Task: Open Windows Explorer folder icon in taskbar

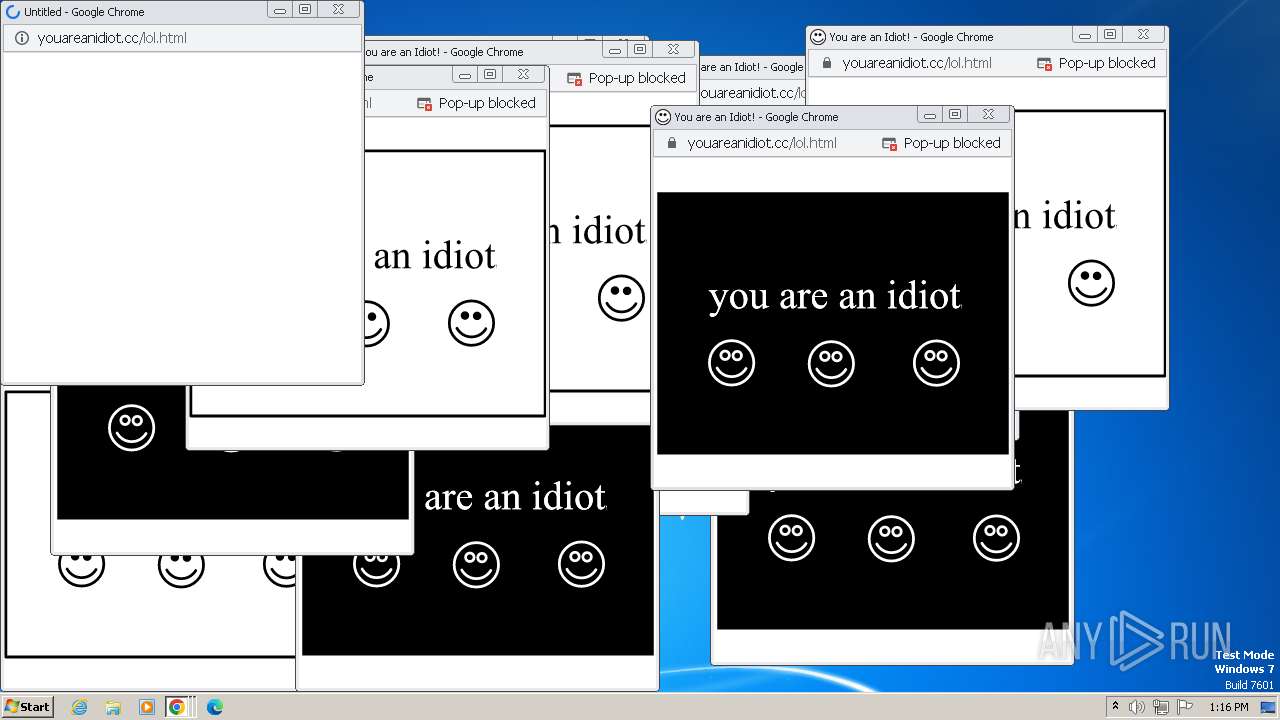Action: click(x=113, y=707)
